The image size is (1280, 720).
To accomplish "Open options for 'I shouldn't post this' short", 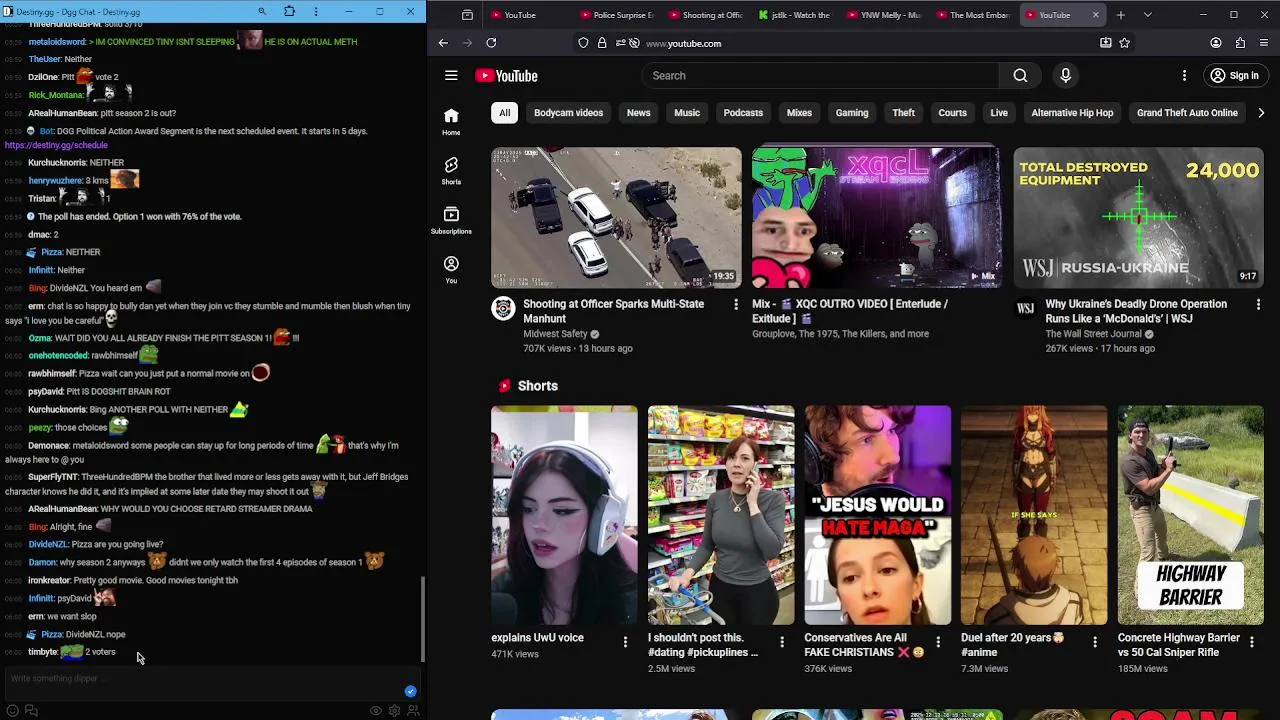I will coord(782,641).
